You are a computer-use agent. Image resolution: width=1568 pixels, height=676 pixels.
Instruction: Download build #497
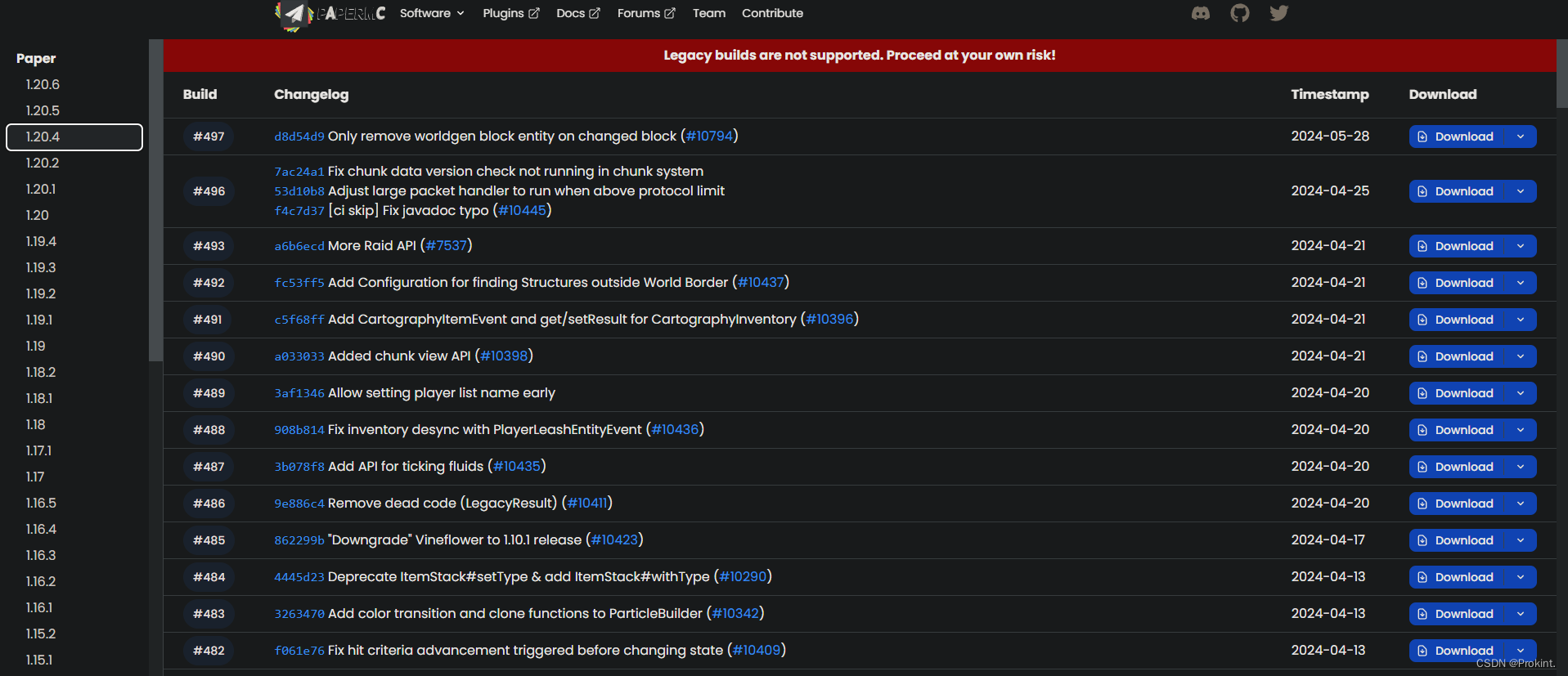(x=1457, y=137)
